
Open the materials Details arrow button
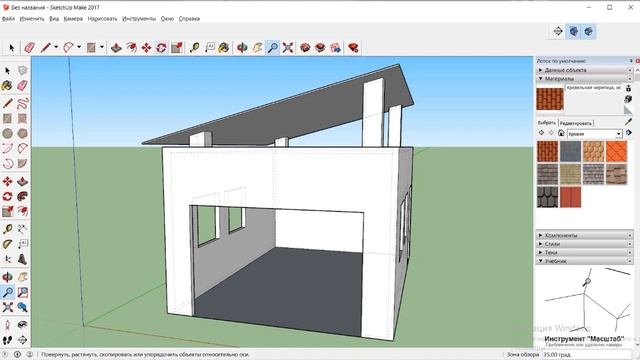point(629,133)
